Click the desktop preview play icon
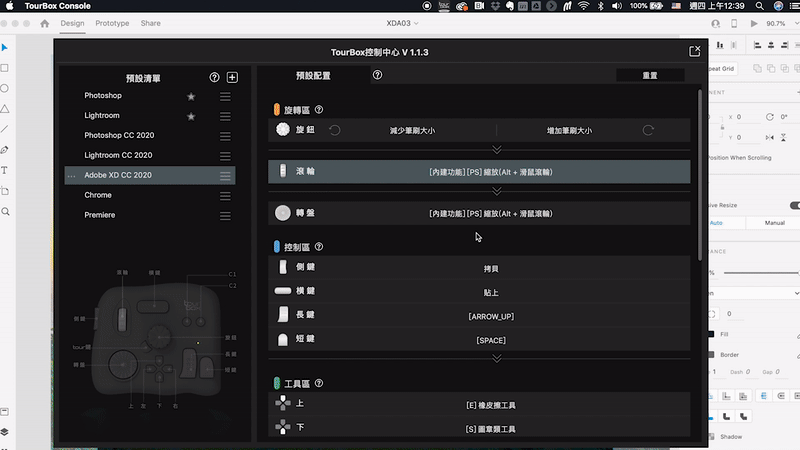The width and height of the screenshot is (800, 450). pyautogui.click(x=754, y=23)
